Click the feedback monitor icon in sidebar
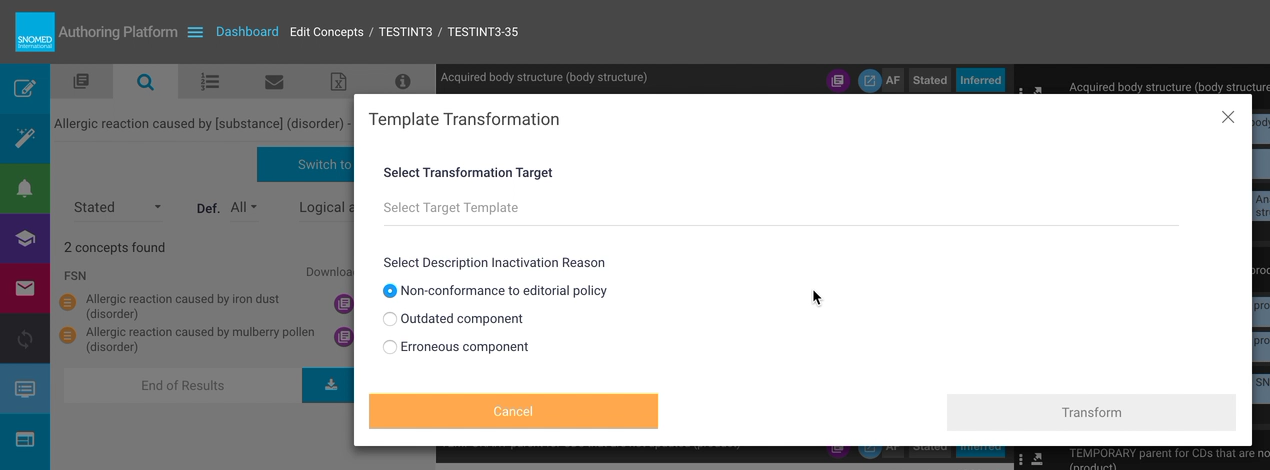Image resolution: width=1270 pixels, height=470 pixels. [x=25, y=389]
